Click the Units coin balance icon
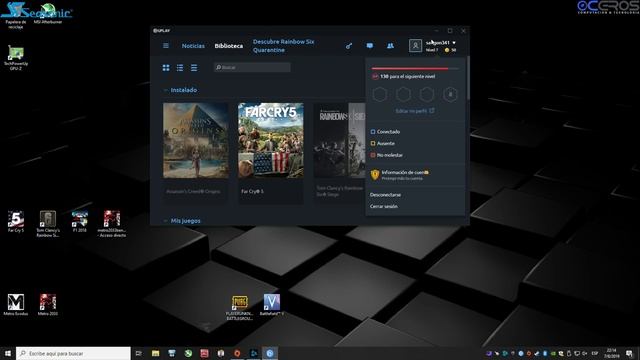Screen dimensions: 640x360 coord(447,50)
